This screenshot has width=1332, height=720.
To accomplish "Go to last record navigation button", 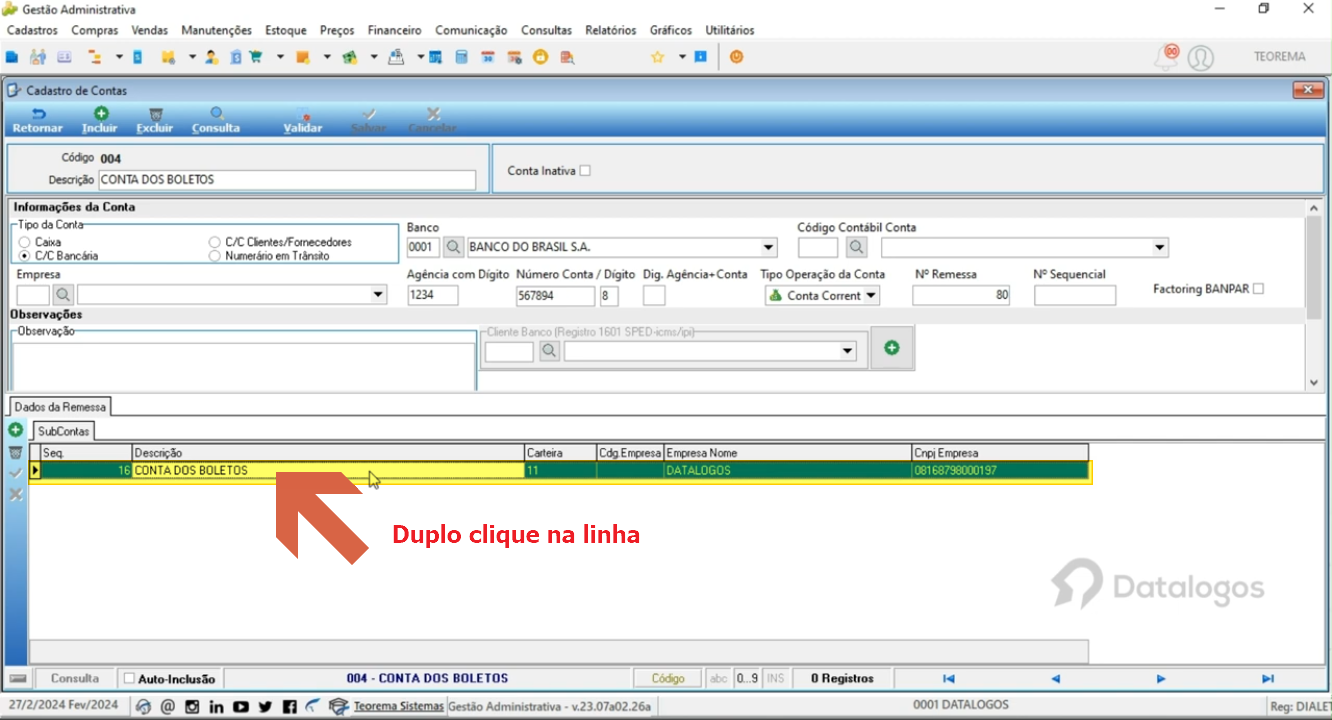I will pyautogui.click(x=1268, y=678).
